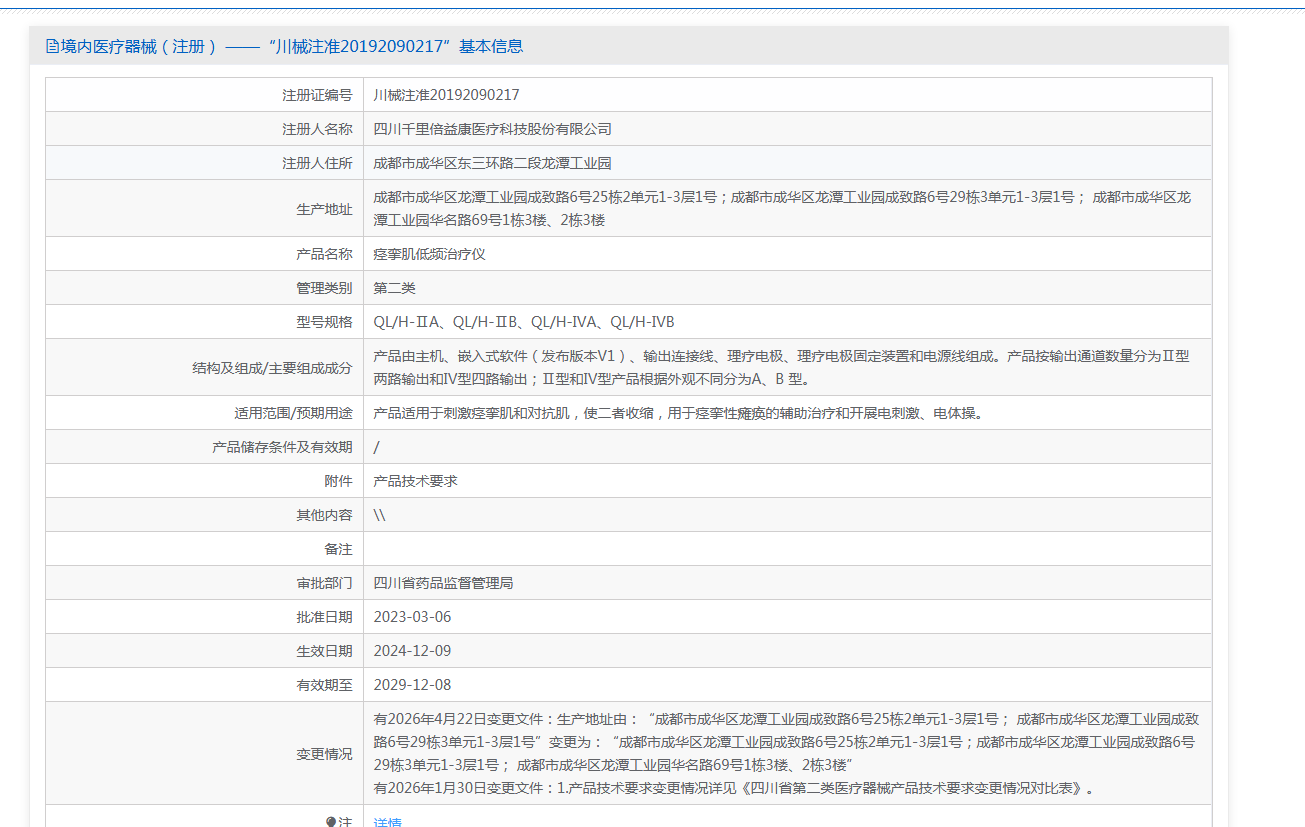1305x827 pixels.
Task: Click the structure description beginning 产品由主机
Action: click(x=781, y=367)
